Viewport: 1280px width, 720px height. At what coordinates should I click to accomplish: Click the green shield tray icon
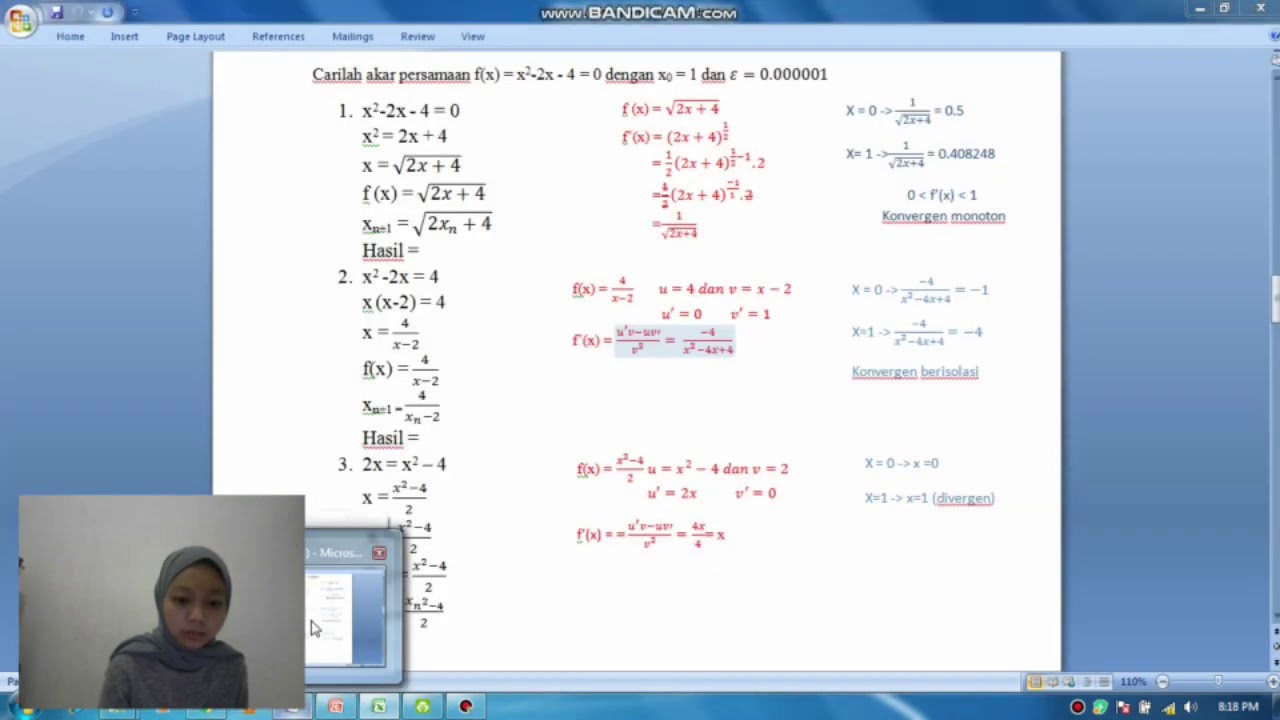(x=1100, y=707)
